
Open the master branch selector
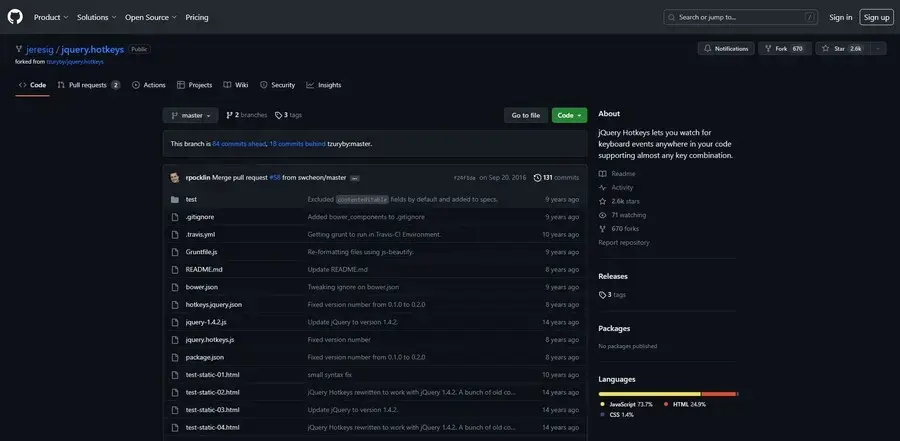[191, 115]
